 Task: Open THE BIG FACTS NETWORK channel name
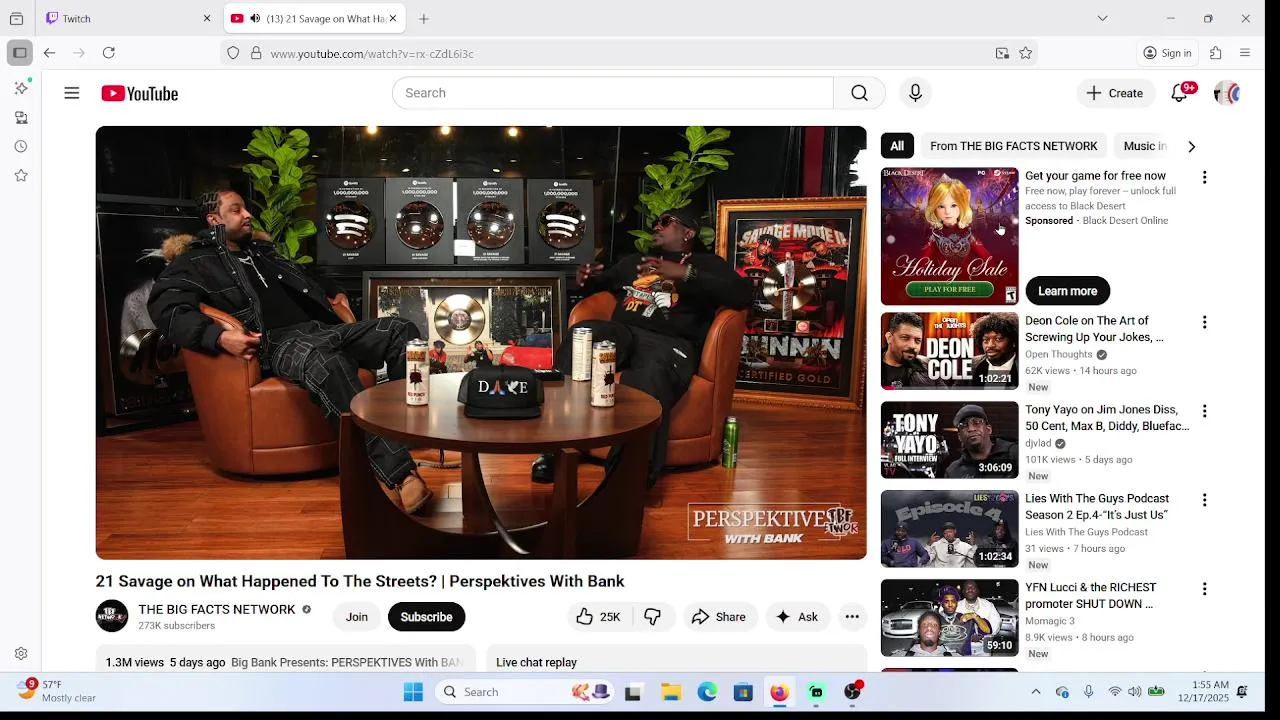[217, 609]
